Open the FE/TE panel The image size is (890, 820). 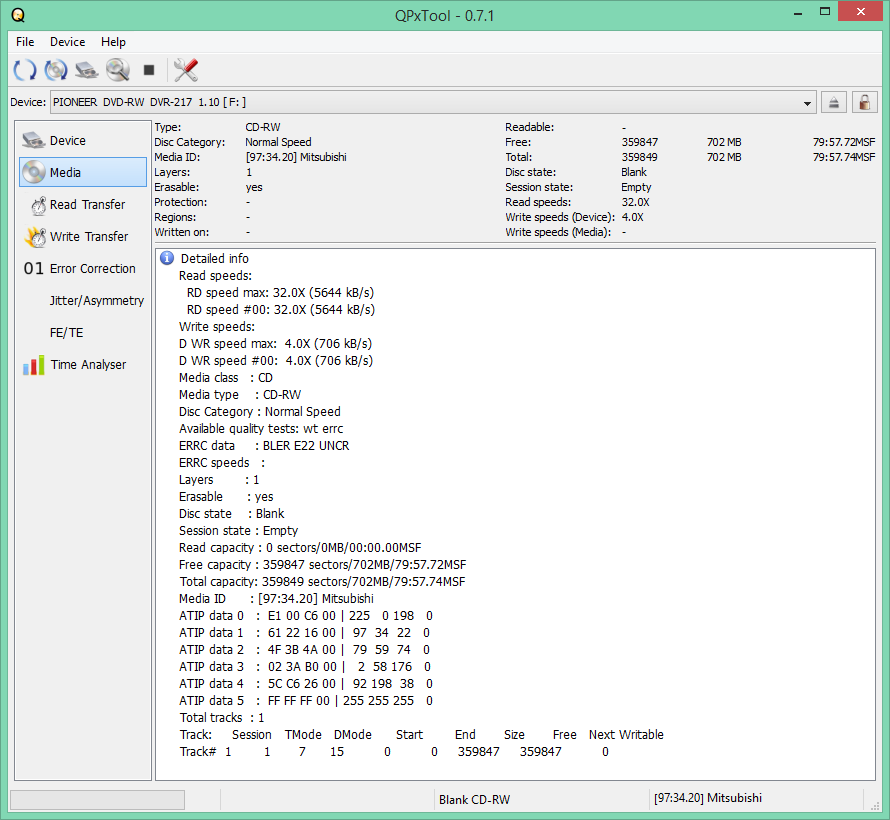click(x=83, y=333)
